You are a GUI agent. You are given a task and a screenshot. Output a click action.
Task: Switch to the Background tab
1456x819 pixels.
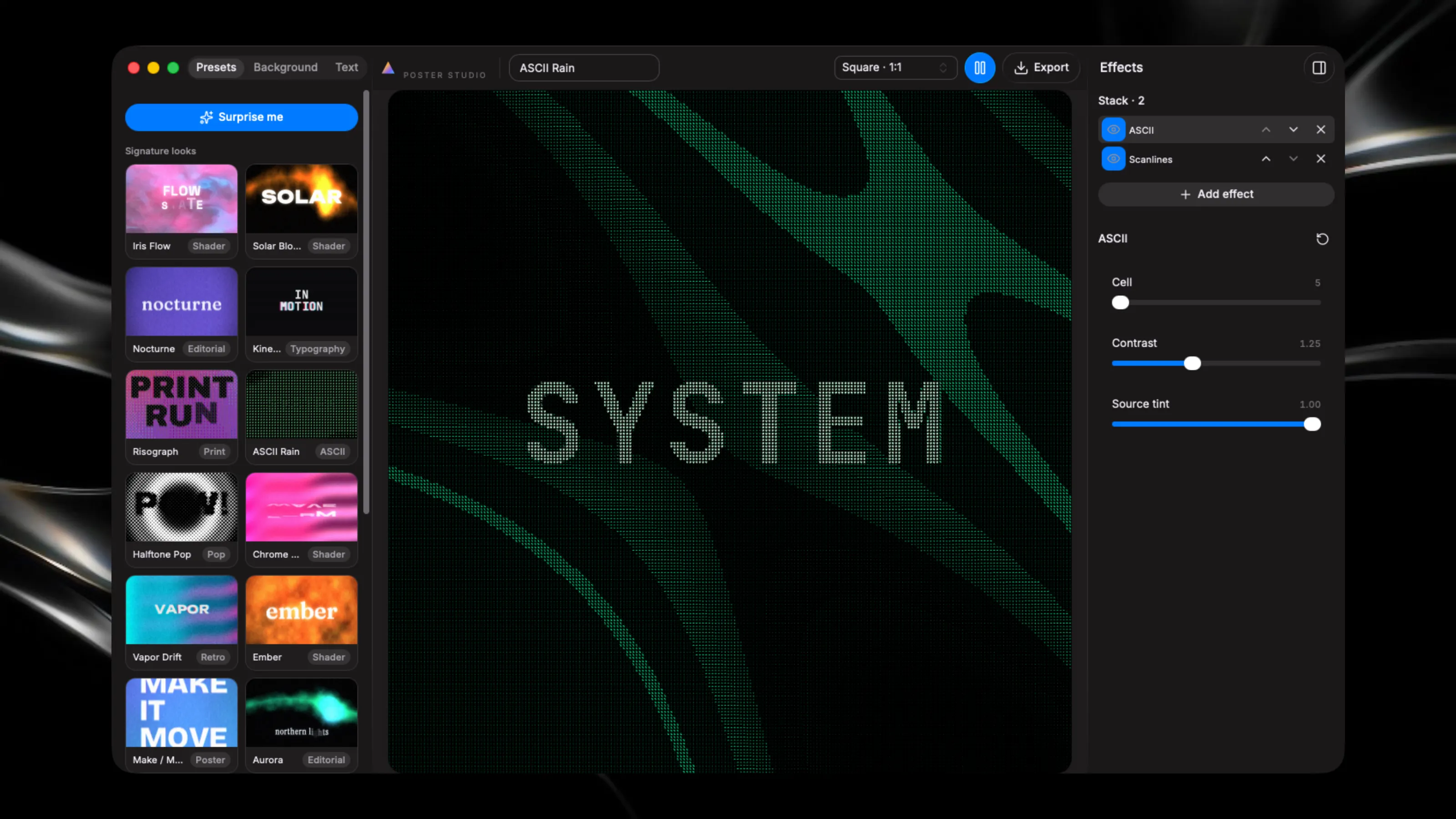[x=285, y=68]
